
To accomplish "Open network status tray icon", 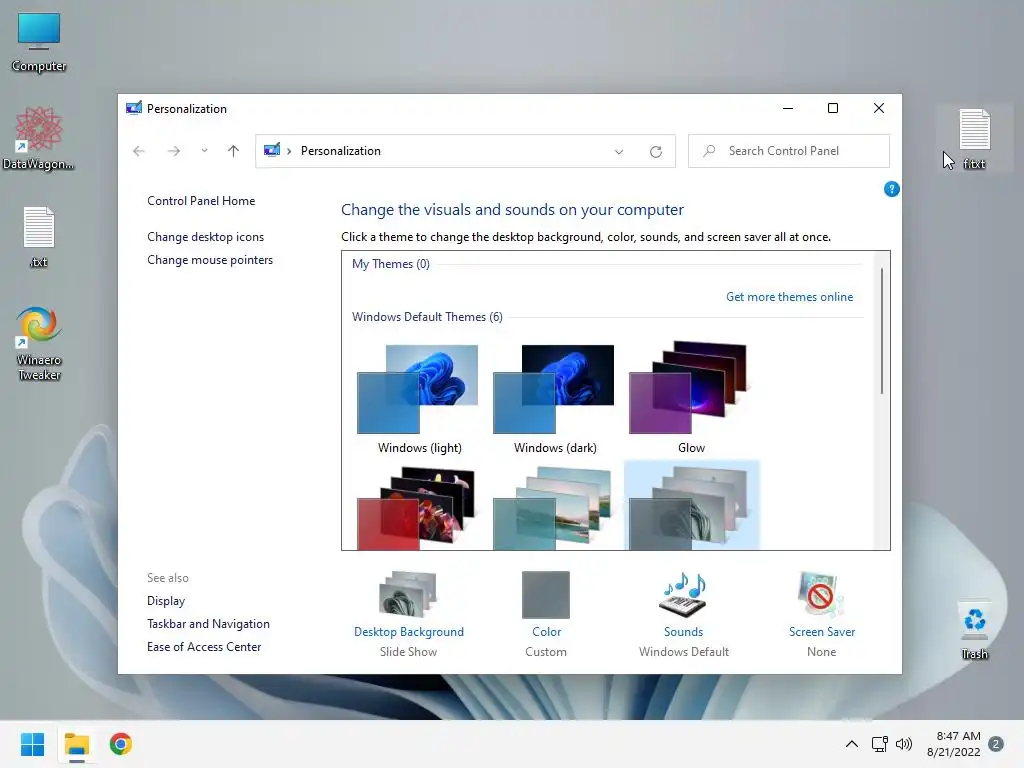I will pos(879,744).
